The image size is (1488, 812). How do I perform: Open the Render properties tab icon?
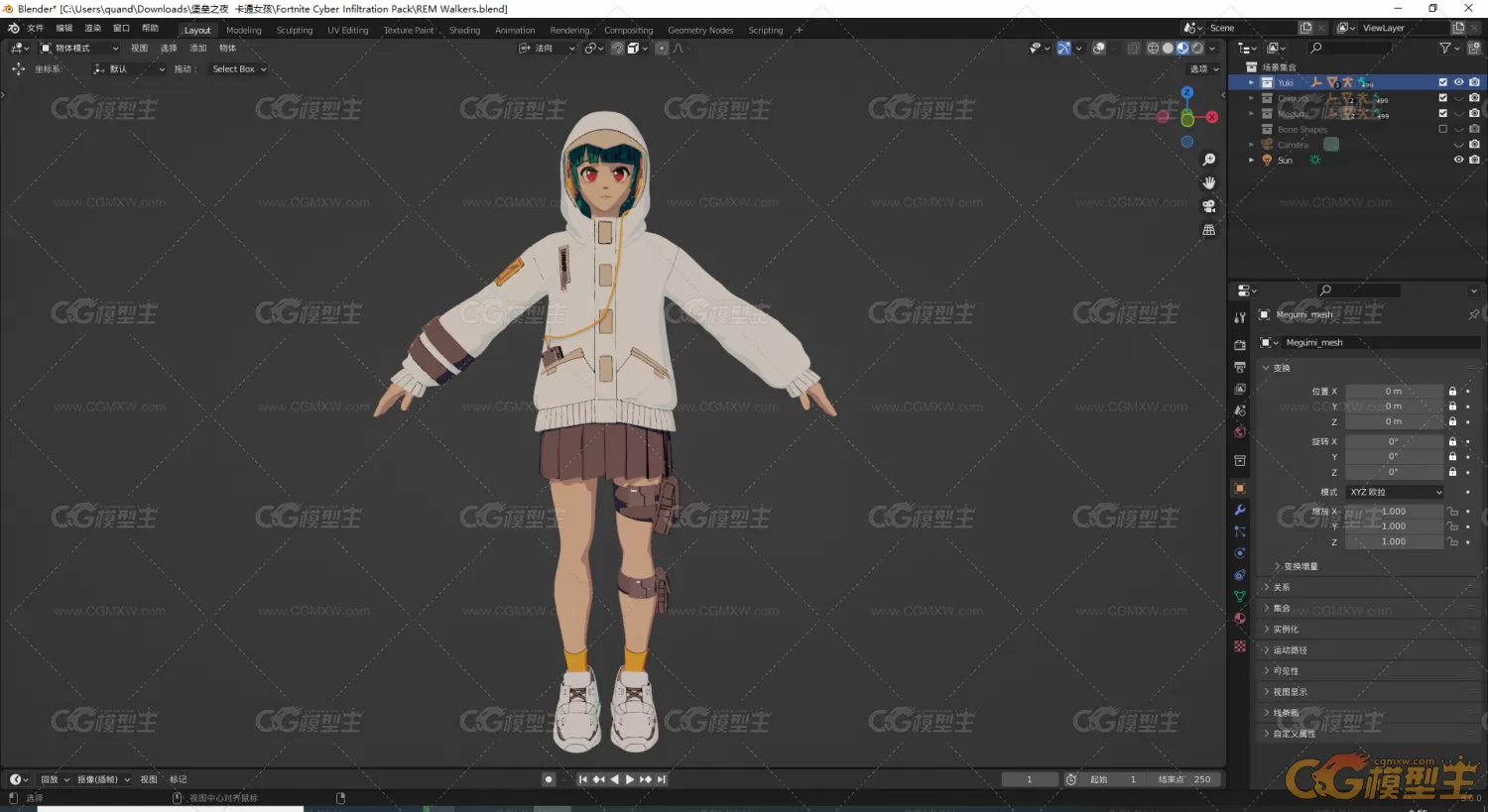pyautogui.click(x=1240, y=345)
